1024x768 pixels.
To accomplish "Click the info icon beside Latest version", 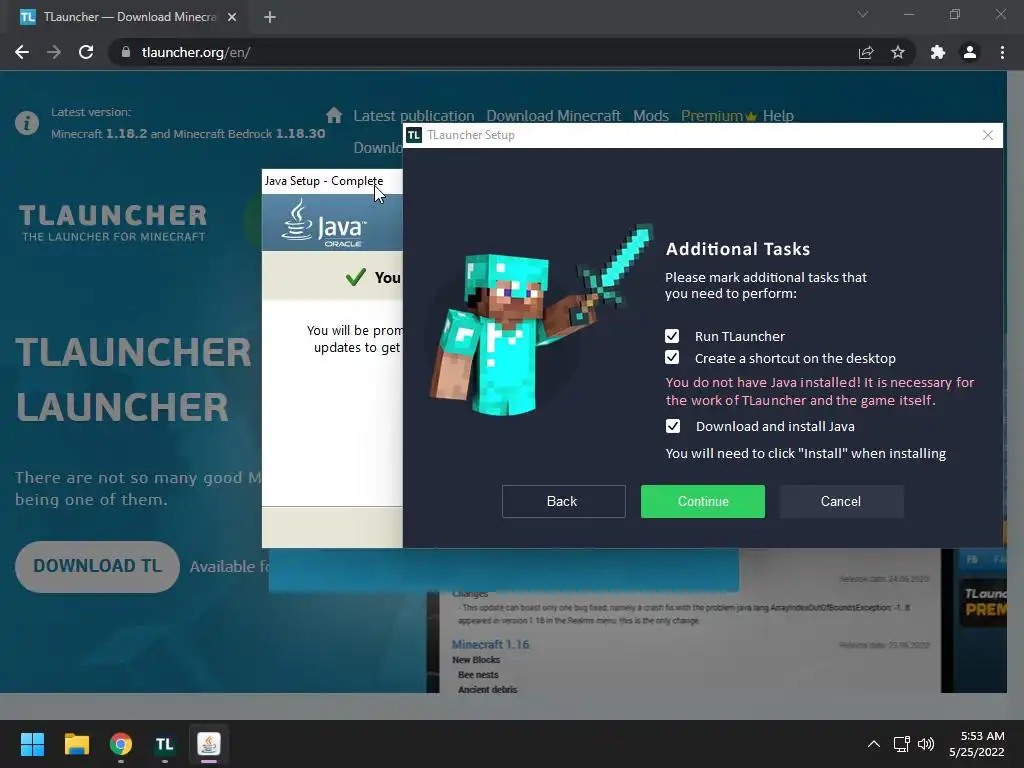I will tap(27, 123).
